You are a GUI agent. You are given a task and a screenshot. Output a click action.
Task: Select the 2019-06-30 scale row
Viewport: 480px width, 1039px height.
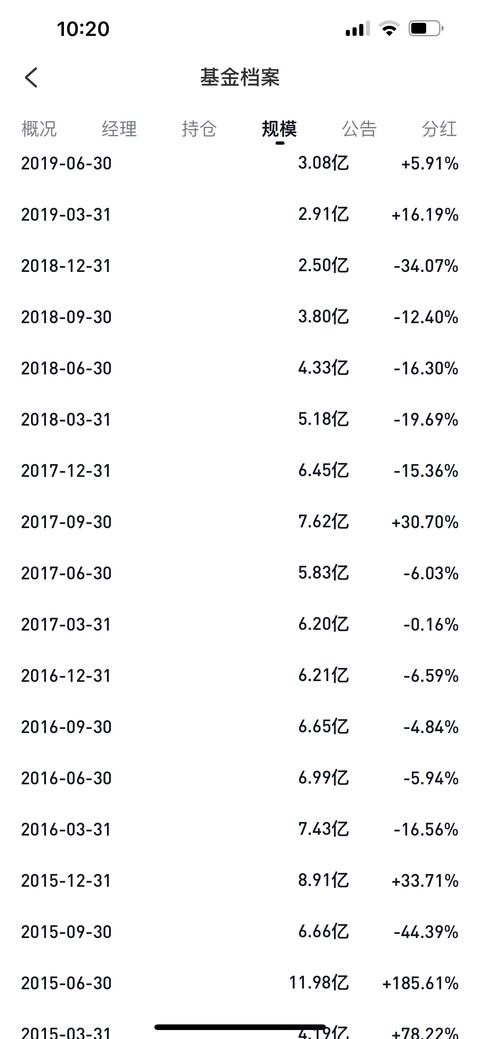tap(240, 163)
